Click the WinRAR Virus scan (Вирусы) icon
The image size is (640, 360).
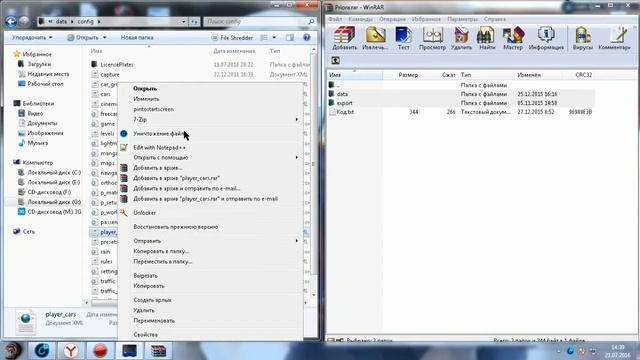click(582, 38)
